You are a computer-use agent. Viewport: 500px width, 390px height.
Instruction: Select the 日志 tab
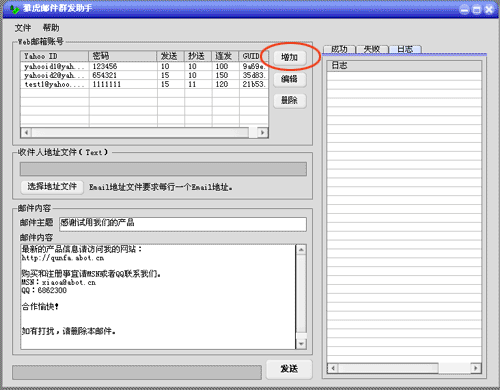[x=405, y=49]
